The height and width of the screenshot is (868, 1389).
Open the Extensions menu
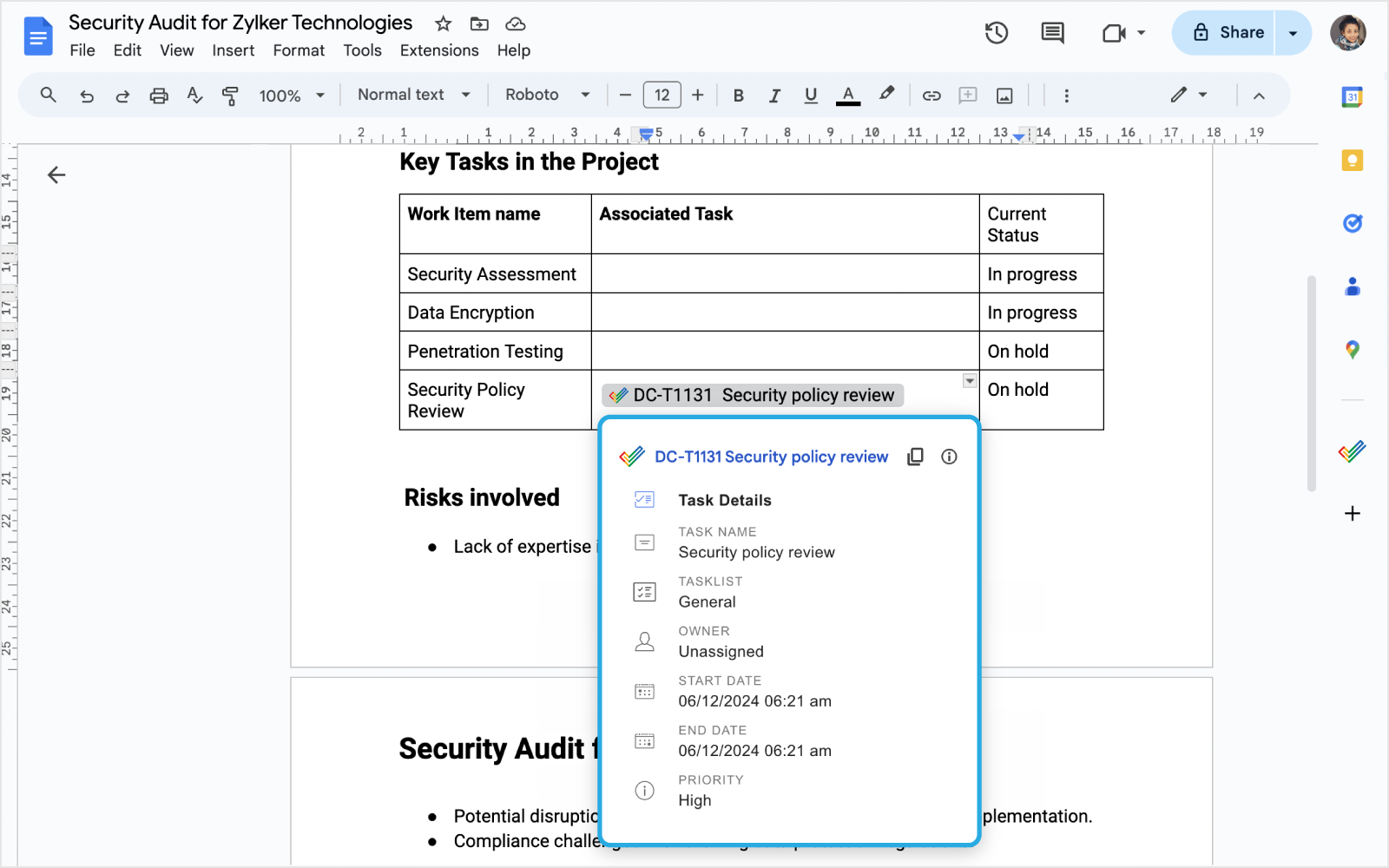click(x=439, y=50)
